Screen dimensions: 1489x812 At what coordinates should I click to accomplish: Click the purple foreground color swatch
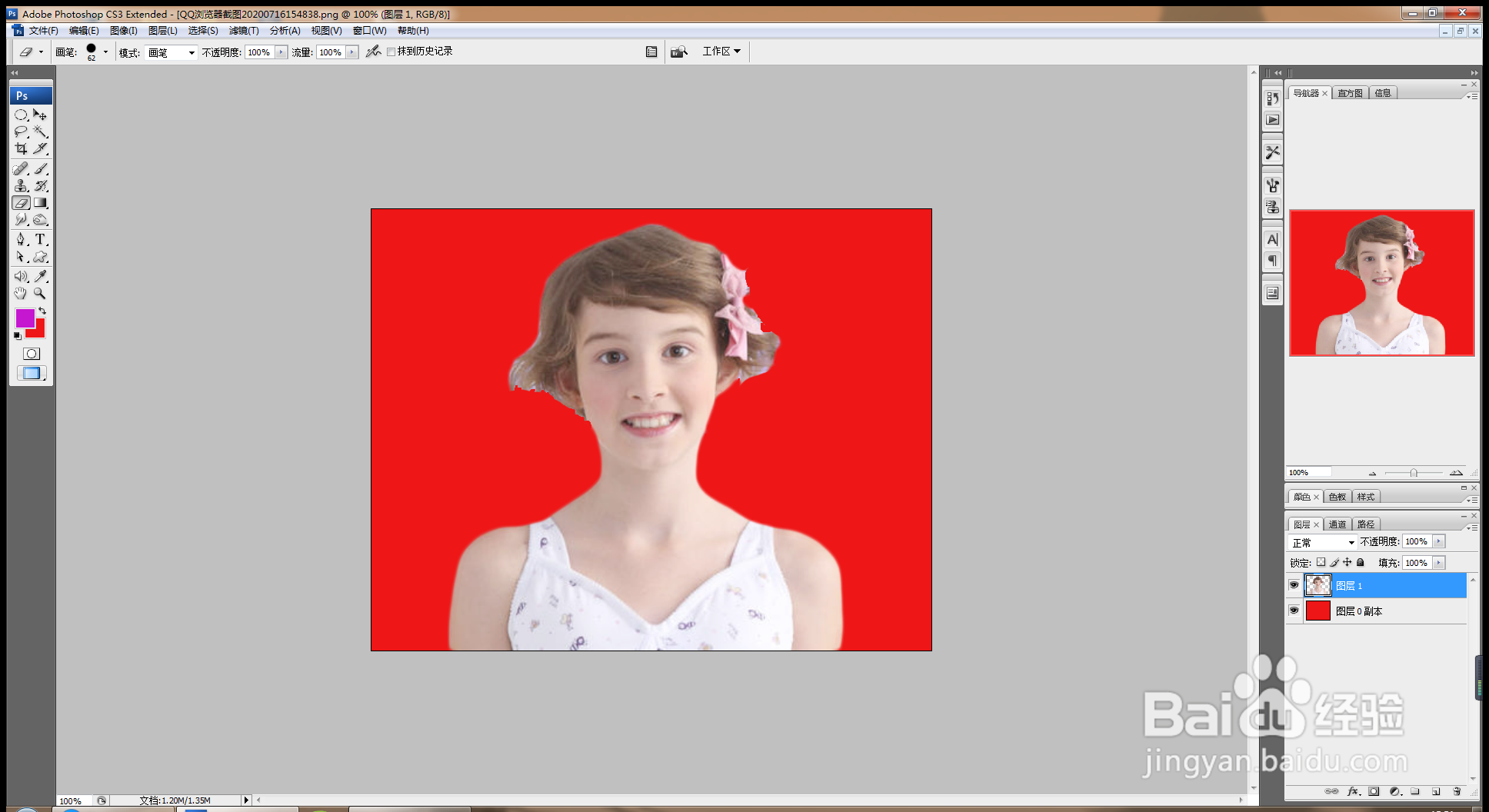(x=24, y=318)
